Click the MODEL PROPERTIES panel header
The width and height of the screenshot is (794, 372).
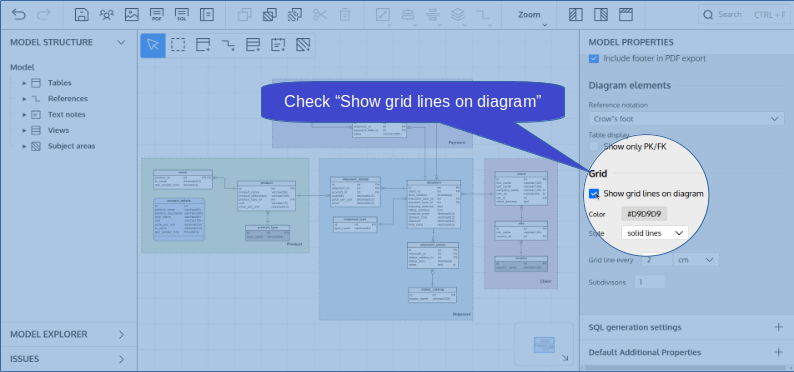coord(631,43)
